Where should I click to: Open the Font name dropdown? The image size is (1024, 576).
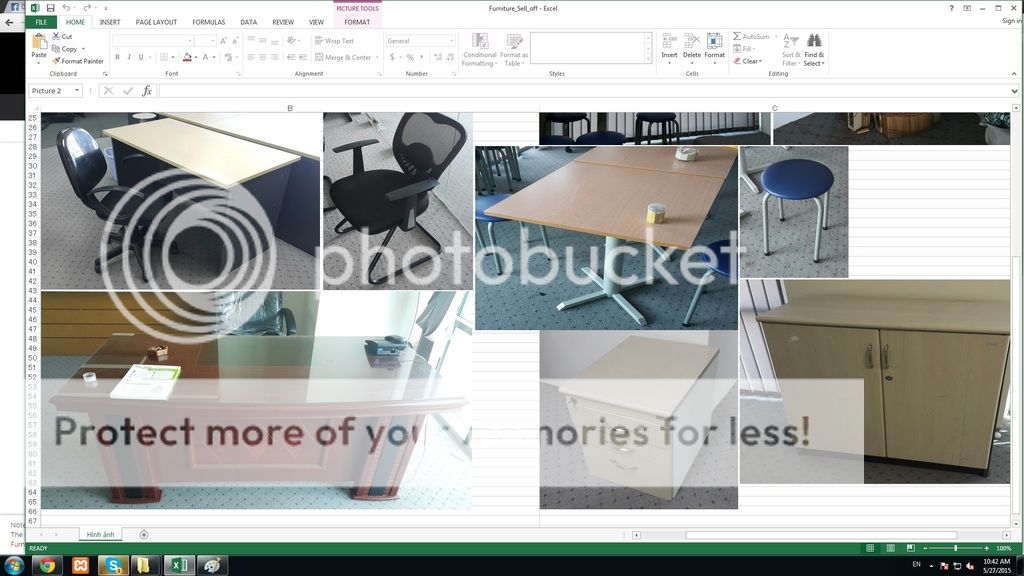[190, 40]
